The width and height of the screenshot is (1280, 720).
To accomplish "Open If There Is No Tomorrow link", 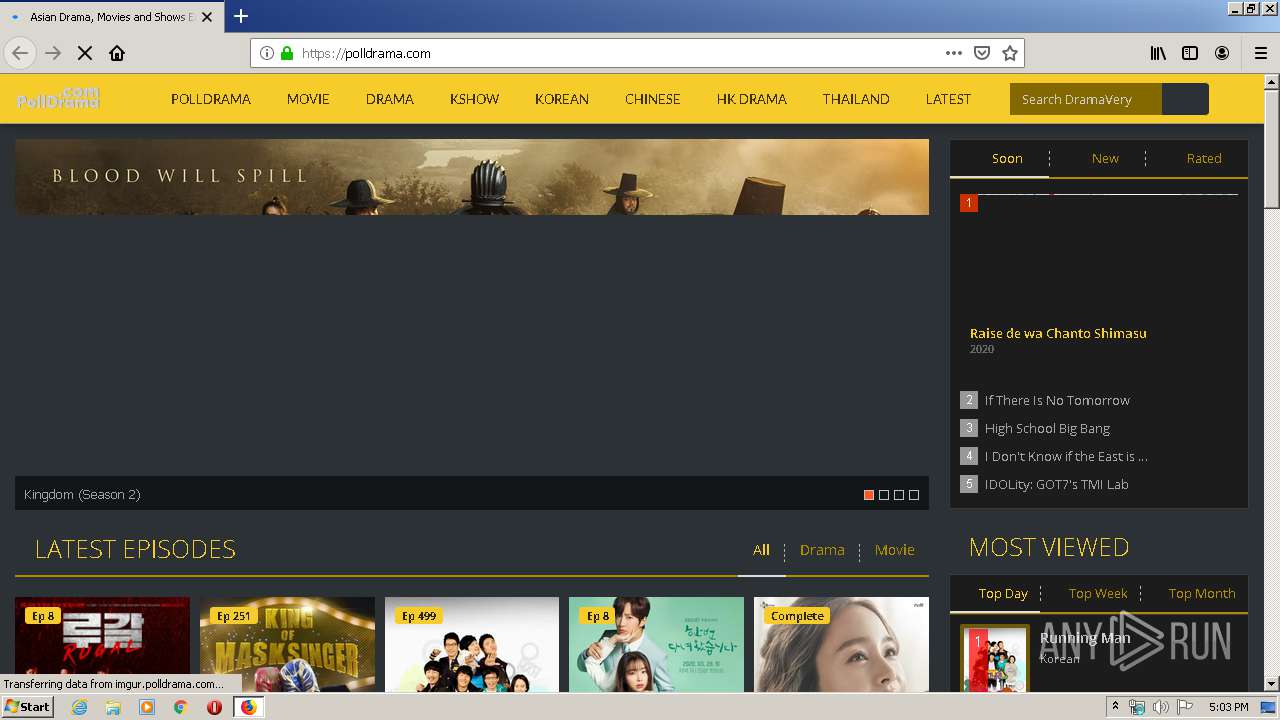I will point(1057,400).
